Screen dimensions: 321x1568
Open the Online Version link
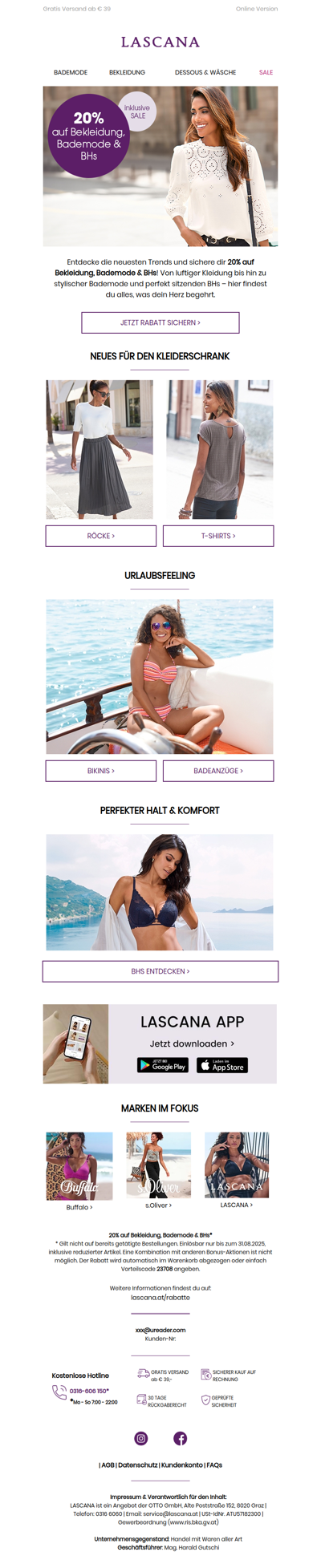(x=257, y=9)
